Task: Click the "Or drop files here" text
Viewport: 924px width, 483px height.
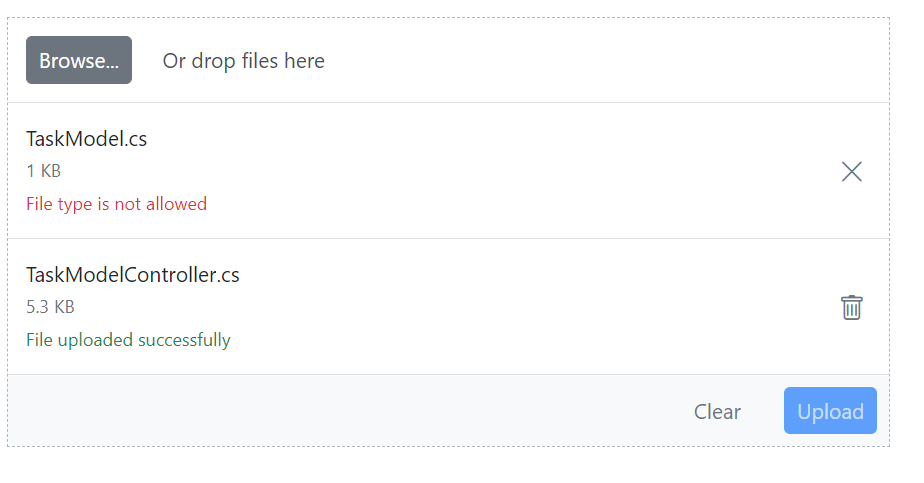Action: coord(243,61)
